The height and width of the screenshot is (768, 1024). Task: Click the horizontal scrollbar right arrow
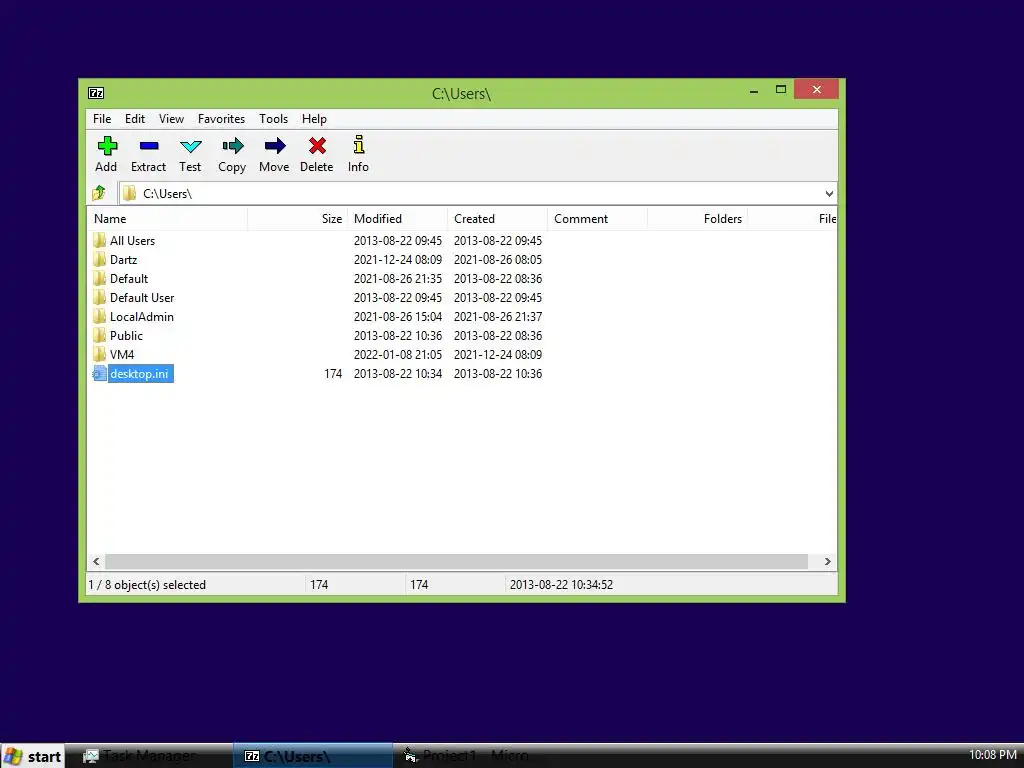point(827,562)
